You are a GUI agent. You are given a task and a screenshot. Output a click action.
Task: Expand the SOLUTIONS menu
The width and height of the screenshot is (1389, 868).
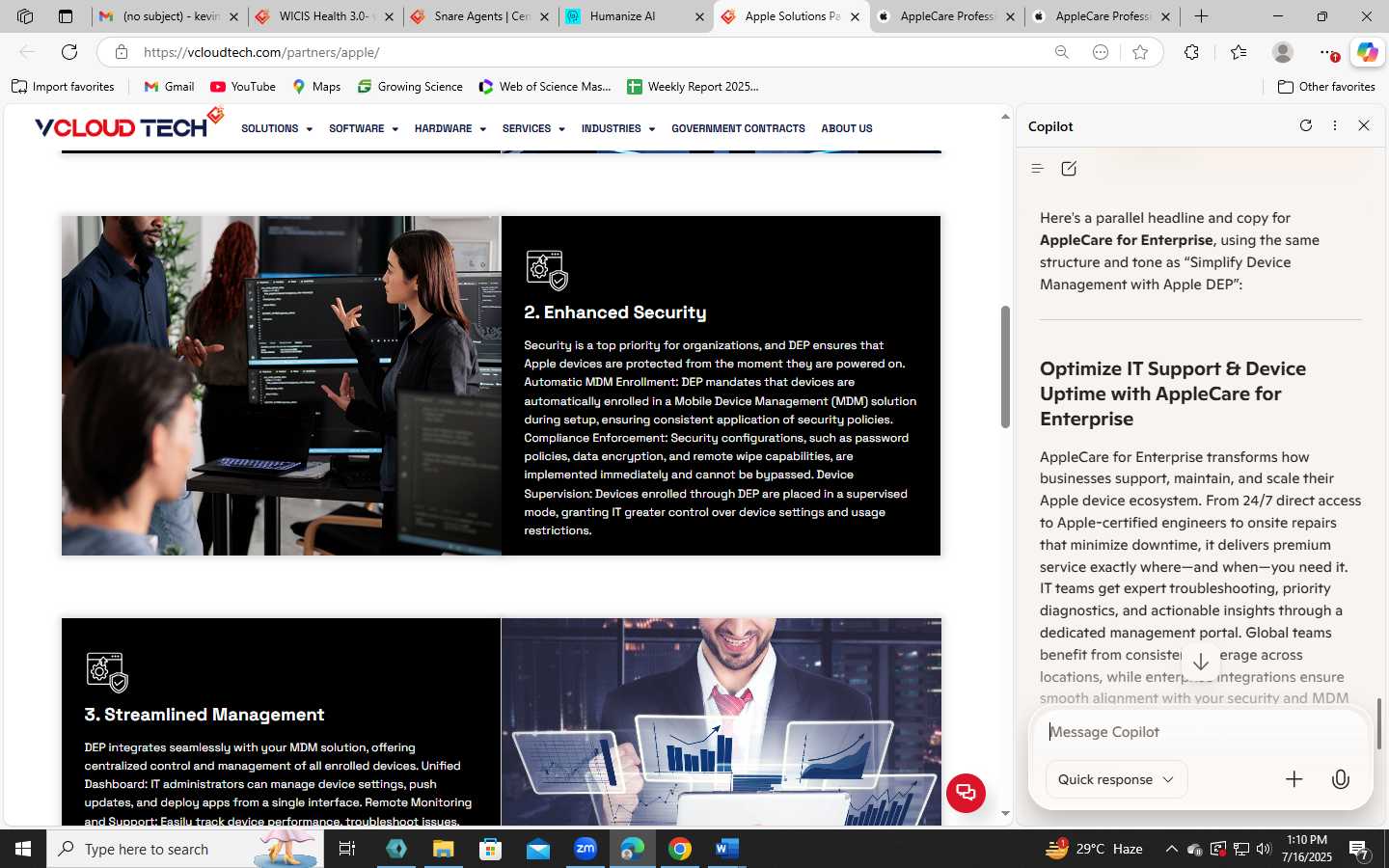[x=277, y=128]
